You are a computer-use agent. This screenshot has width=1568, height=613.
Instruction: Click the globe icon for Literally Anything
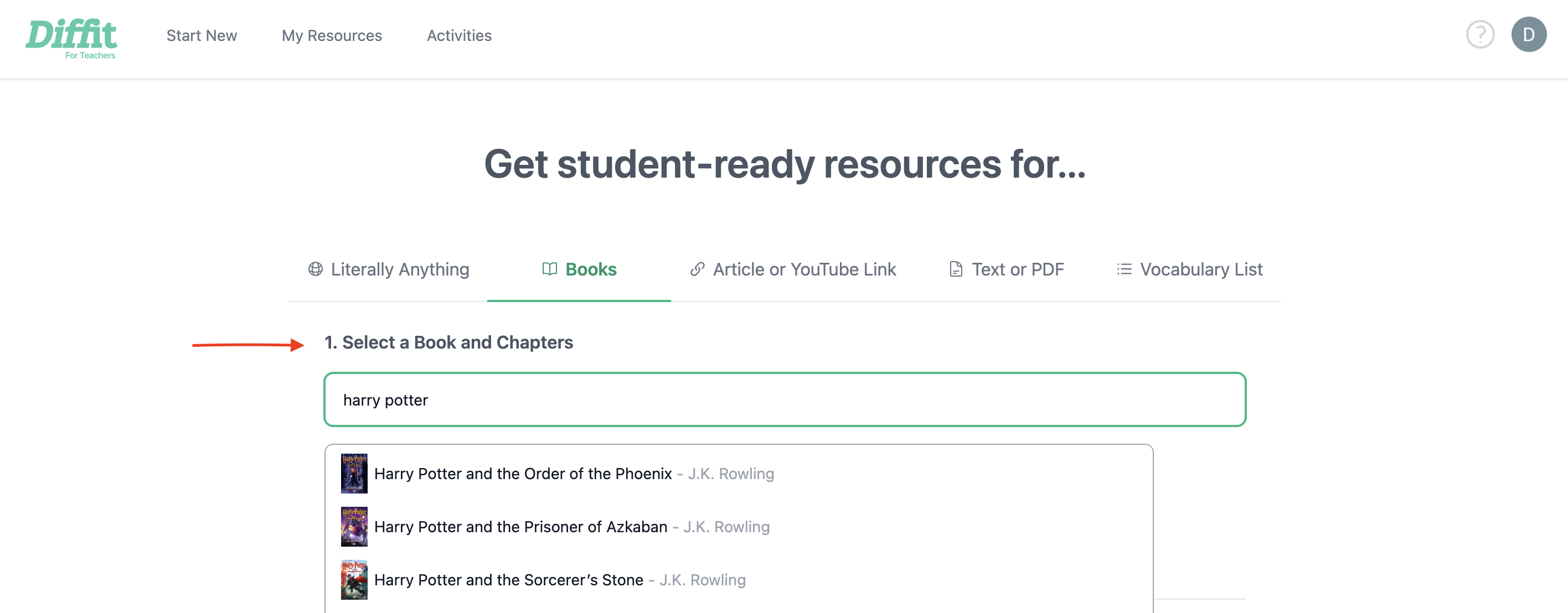click(315, 269)
